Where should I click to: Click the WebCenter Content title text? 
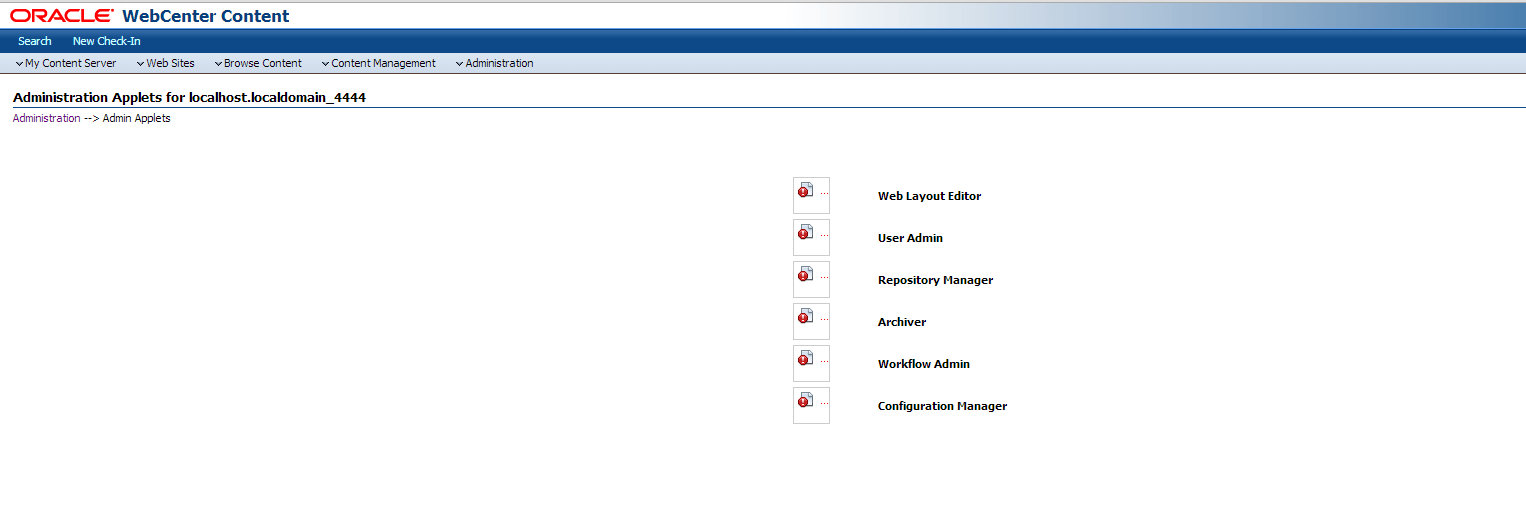206,16
